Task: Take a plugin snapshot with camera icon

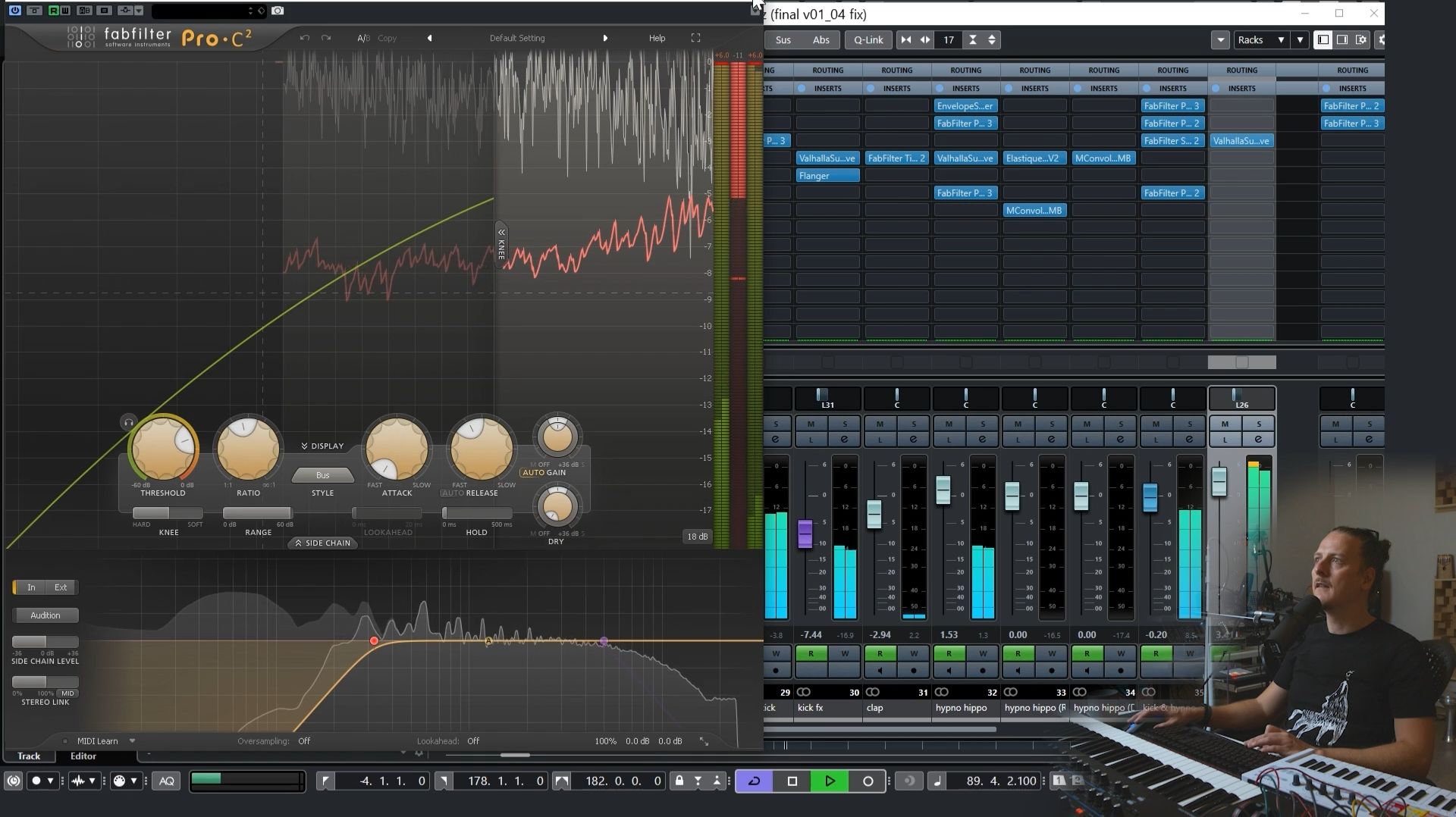Action: pyautogui.click(x=278, y=11)
